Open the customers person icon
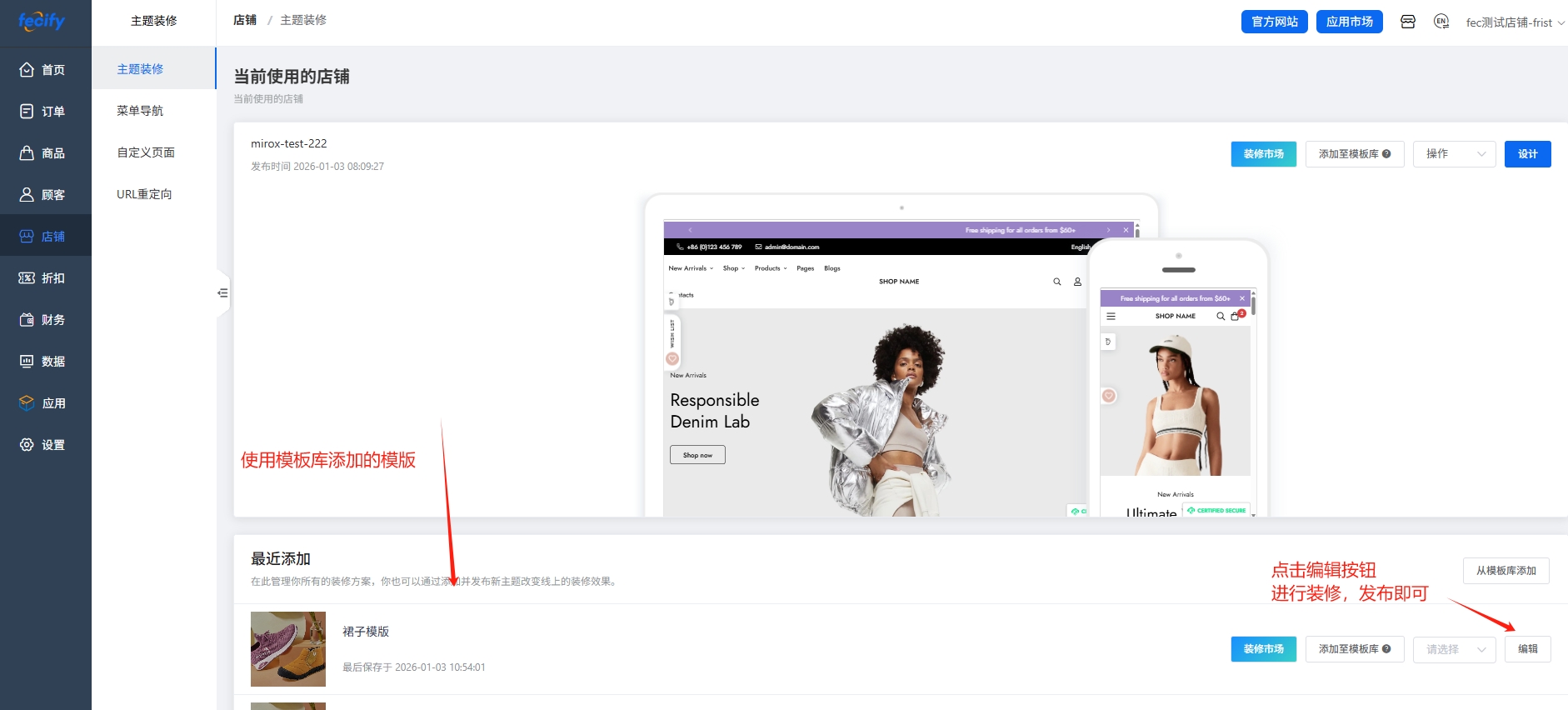 coord(27,195)
